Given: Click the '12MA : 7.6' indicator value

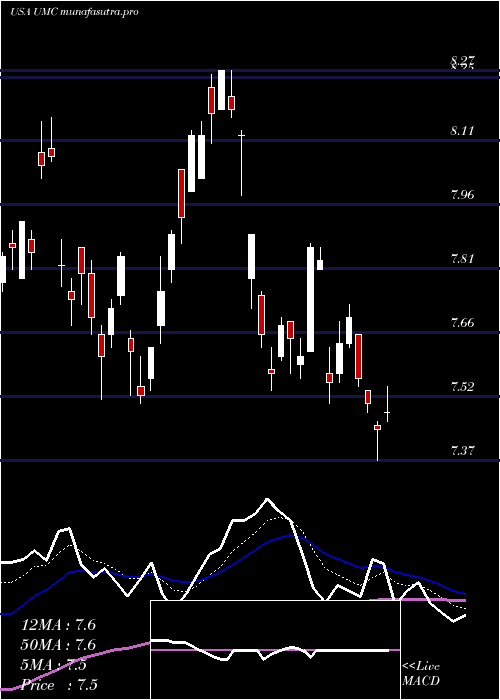Looking at the screenshot, I should click(x=58, y=625).
